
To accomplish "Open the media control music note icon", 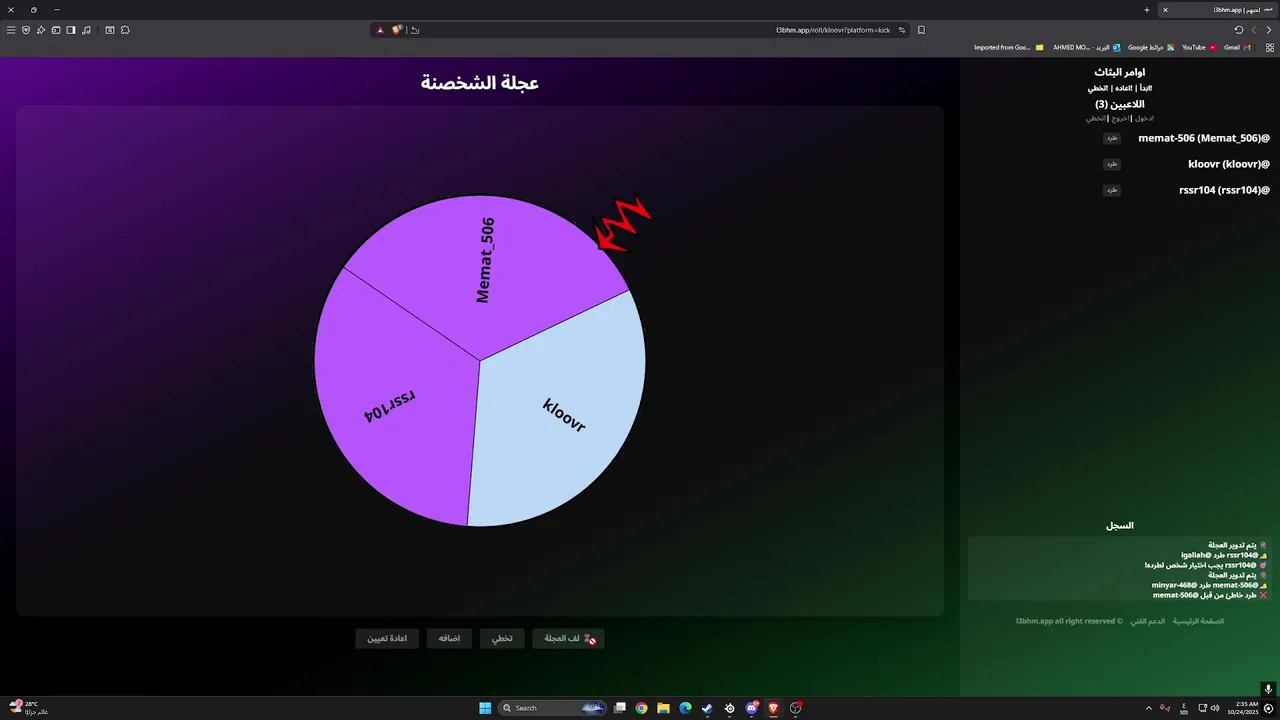I will 87,30.
